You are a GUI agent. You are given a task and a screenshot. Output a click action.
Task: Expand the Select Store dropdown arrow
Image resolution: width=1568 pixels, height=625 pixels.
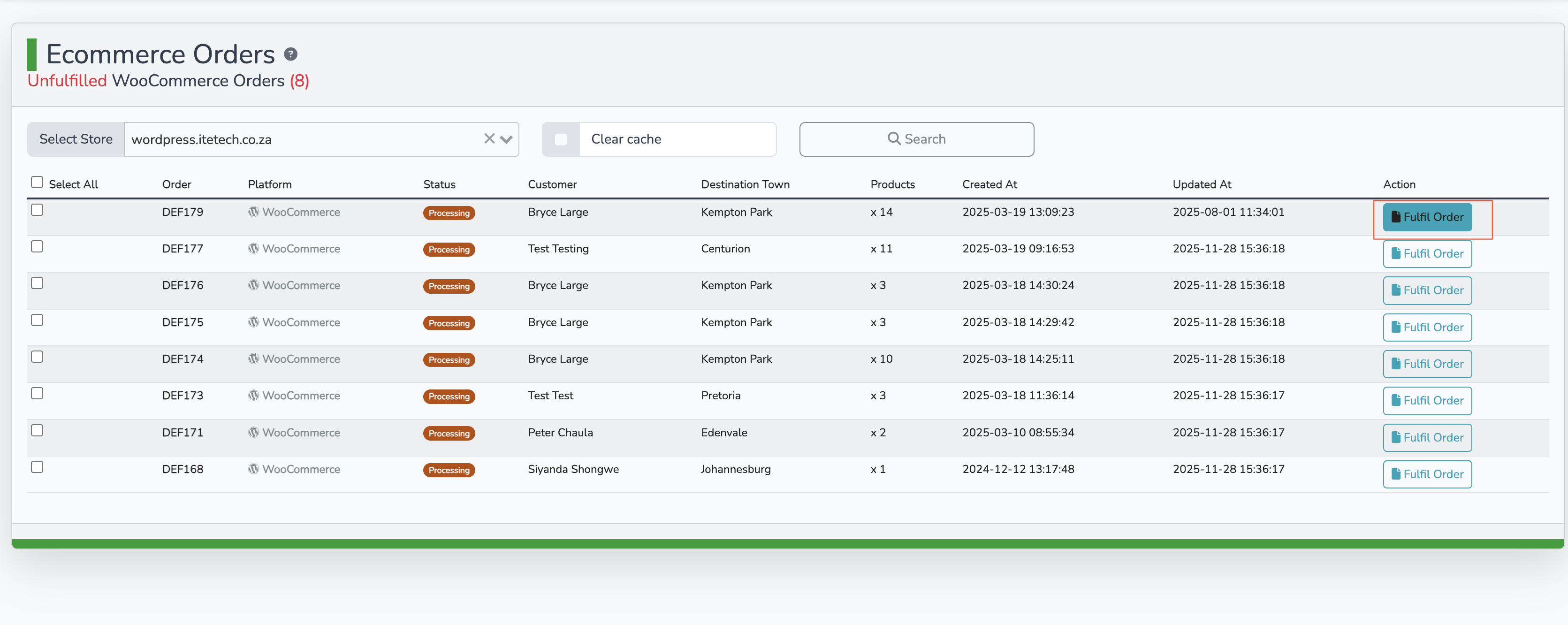506,139
